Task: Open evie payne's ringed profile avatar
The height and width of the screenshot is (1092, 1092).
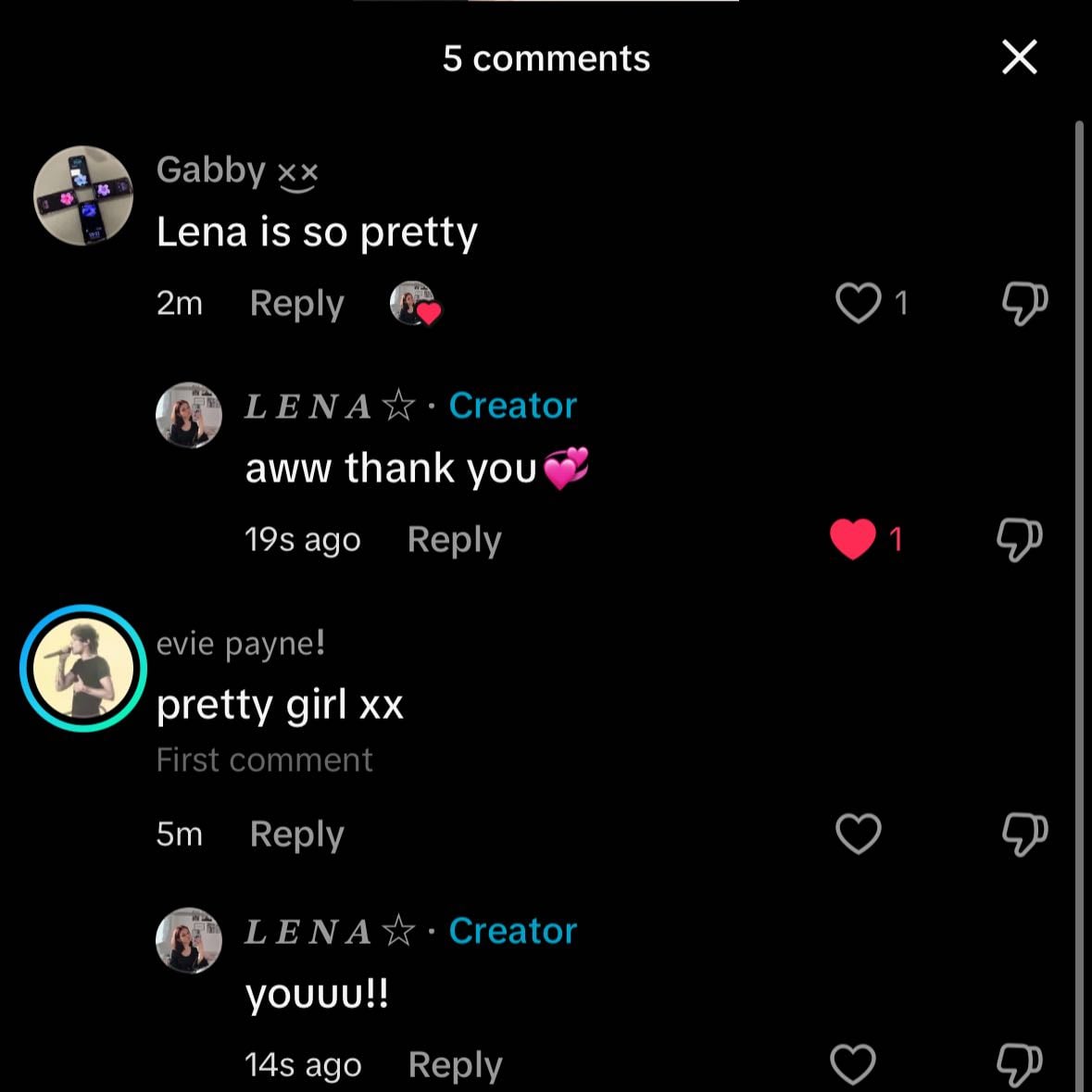Action: (83, 668)
